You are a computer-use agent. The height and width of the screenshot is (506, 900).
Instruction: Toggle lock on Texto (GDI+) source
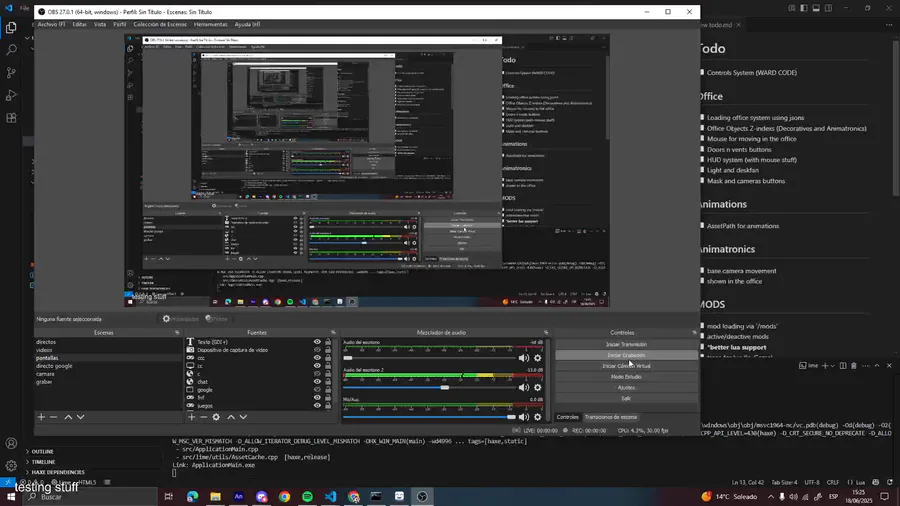(x=328, y=342)
